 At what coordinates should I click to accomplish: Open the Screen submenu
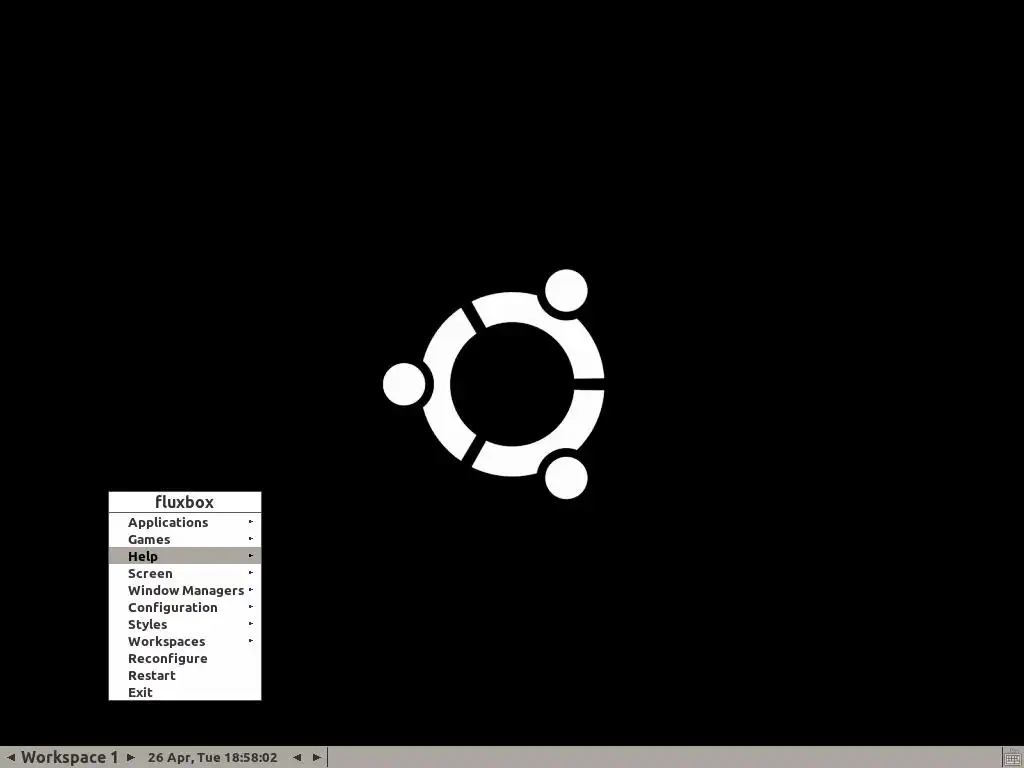click(x=185, y=573)
